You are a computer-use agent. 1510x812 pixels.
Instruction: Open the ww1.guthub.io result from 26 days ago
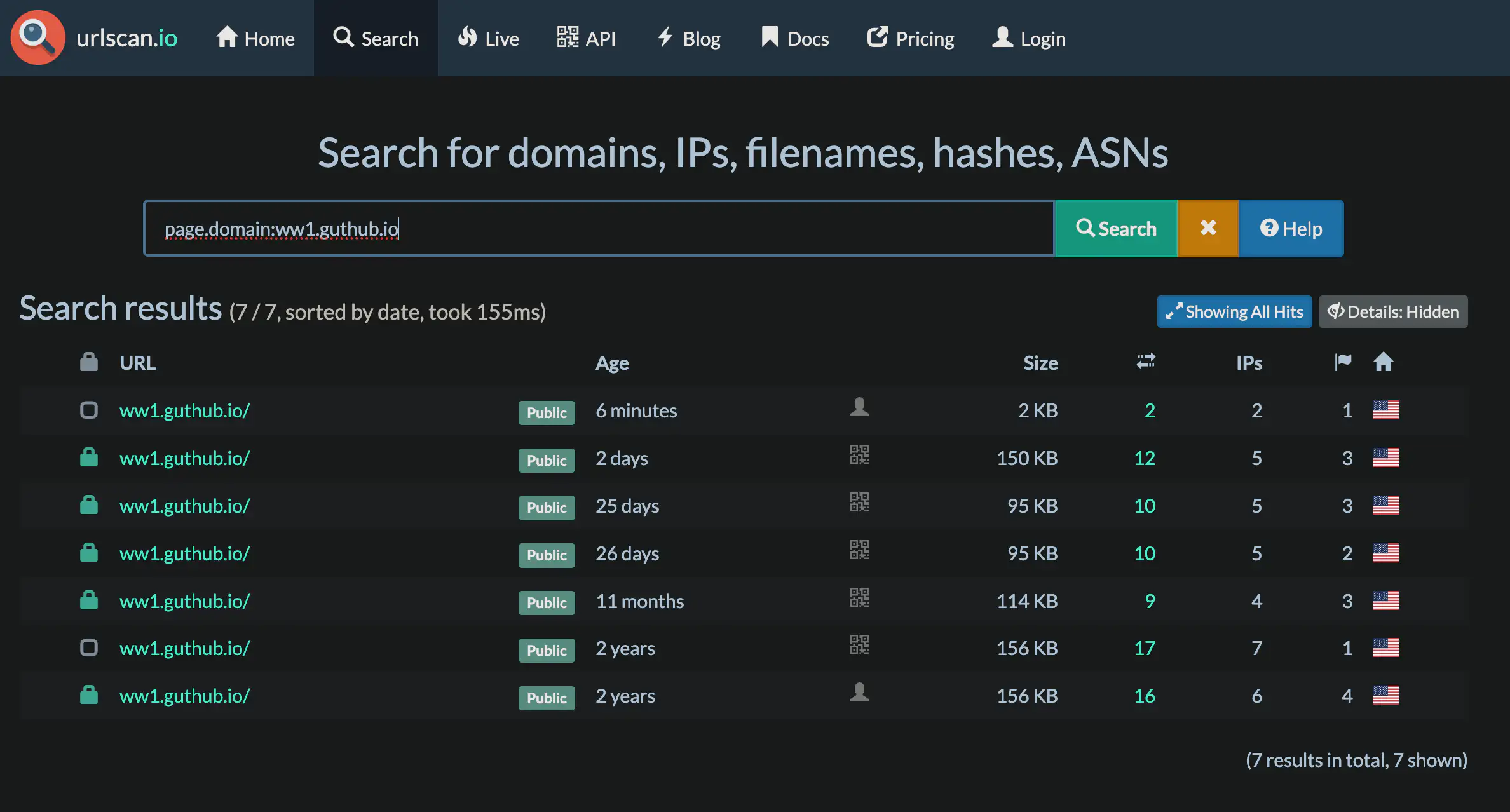click(184, 553)
